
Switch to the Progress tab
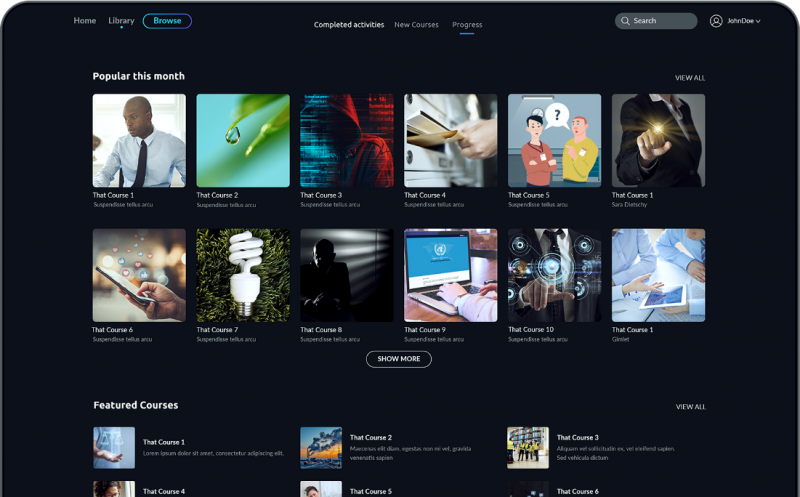coord(467,24)
